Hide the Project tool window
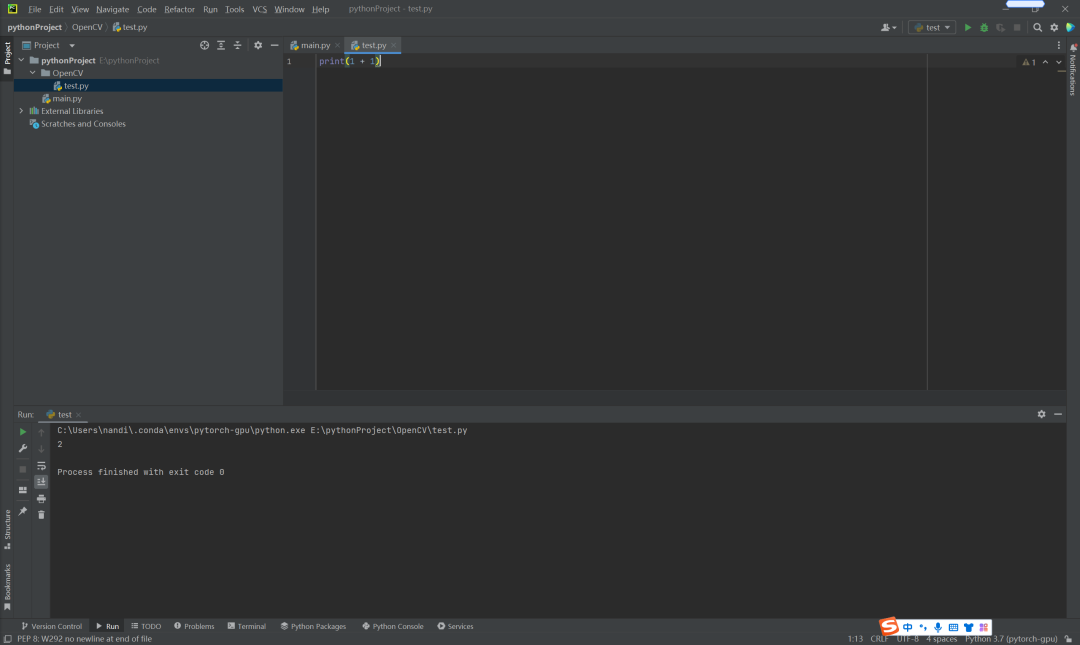Image resolution: width=1080 pixels, height=645 pixels. tap(275, 45)
